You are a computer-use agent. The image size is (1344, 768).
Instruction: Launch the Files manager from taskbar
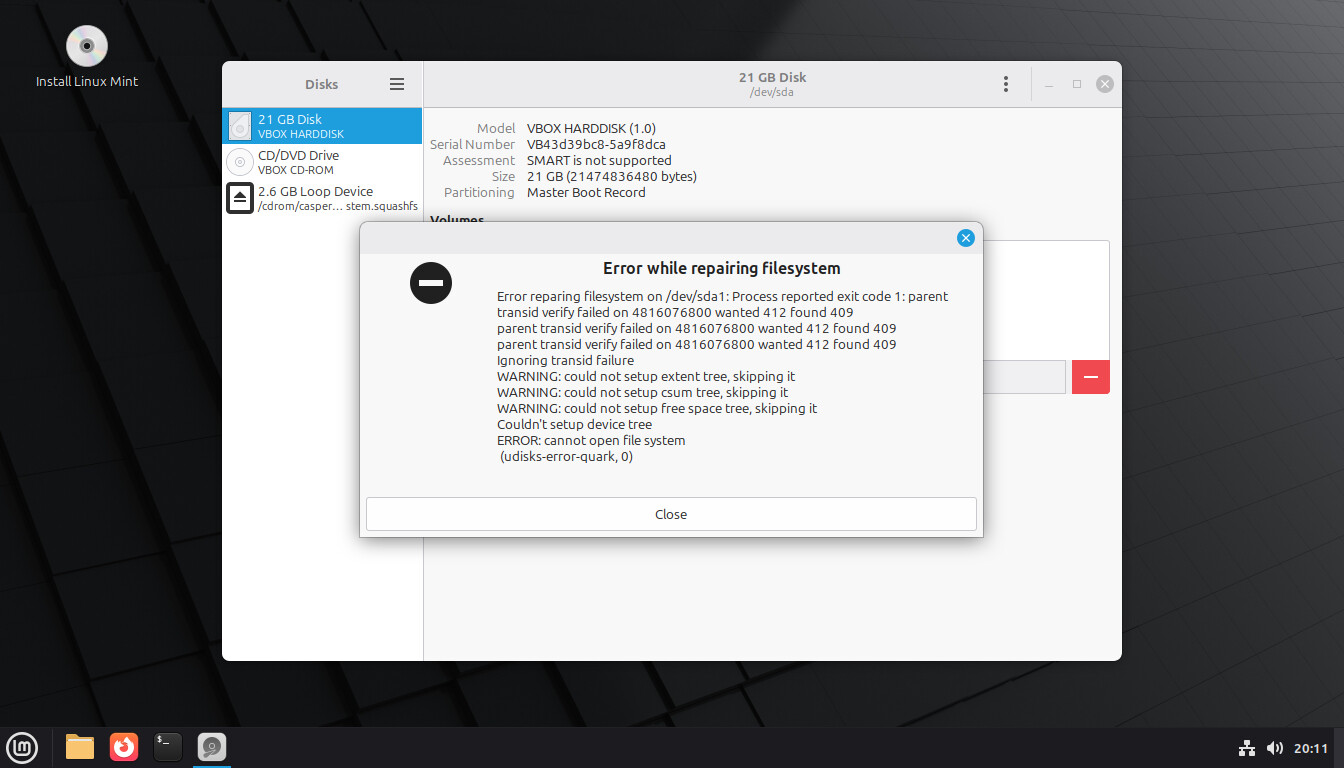pyautogui.click(x=80, y=747)
